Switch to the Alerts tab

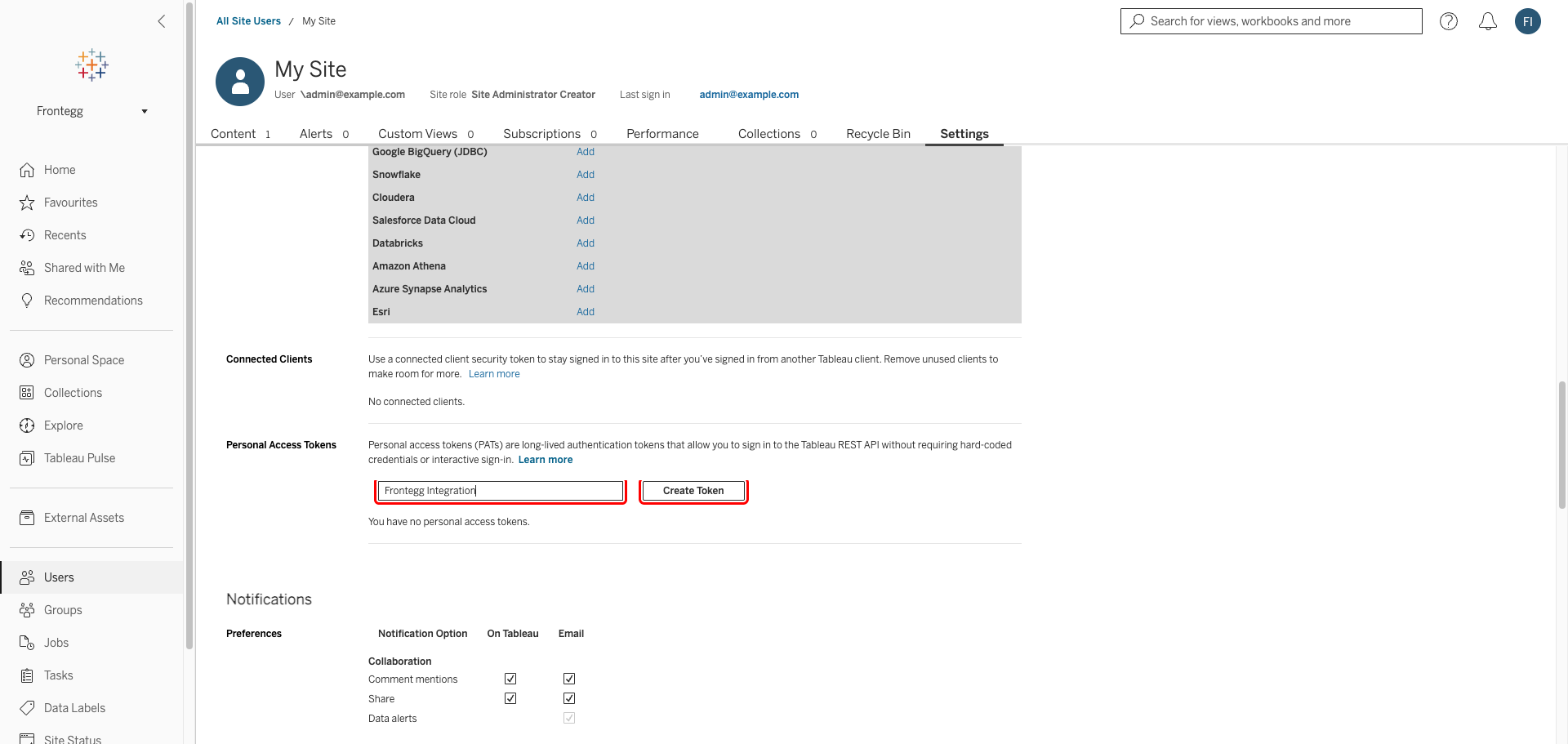click(x=323, y=134)
